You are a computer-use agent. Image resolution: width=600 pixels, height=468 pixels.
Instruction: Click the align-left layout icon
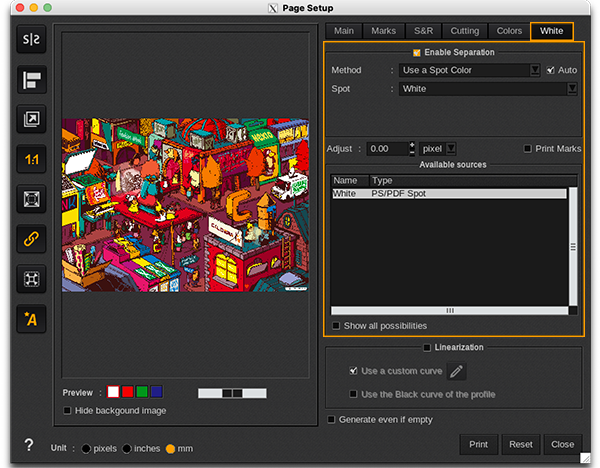pyautogui.click(x=31, y=80)
